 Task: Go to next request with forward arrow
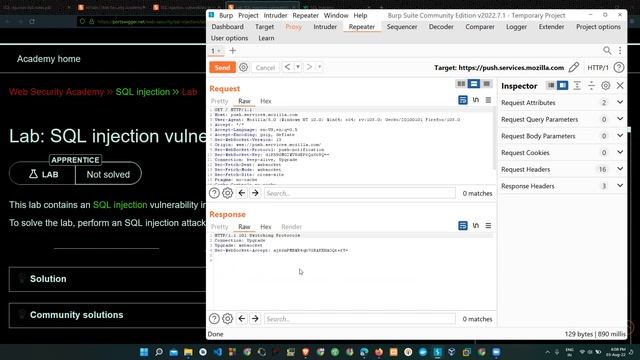click(x=309, y=67)
